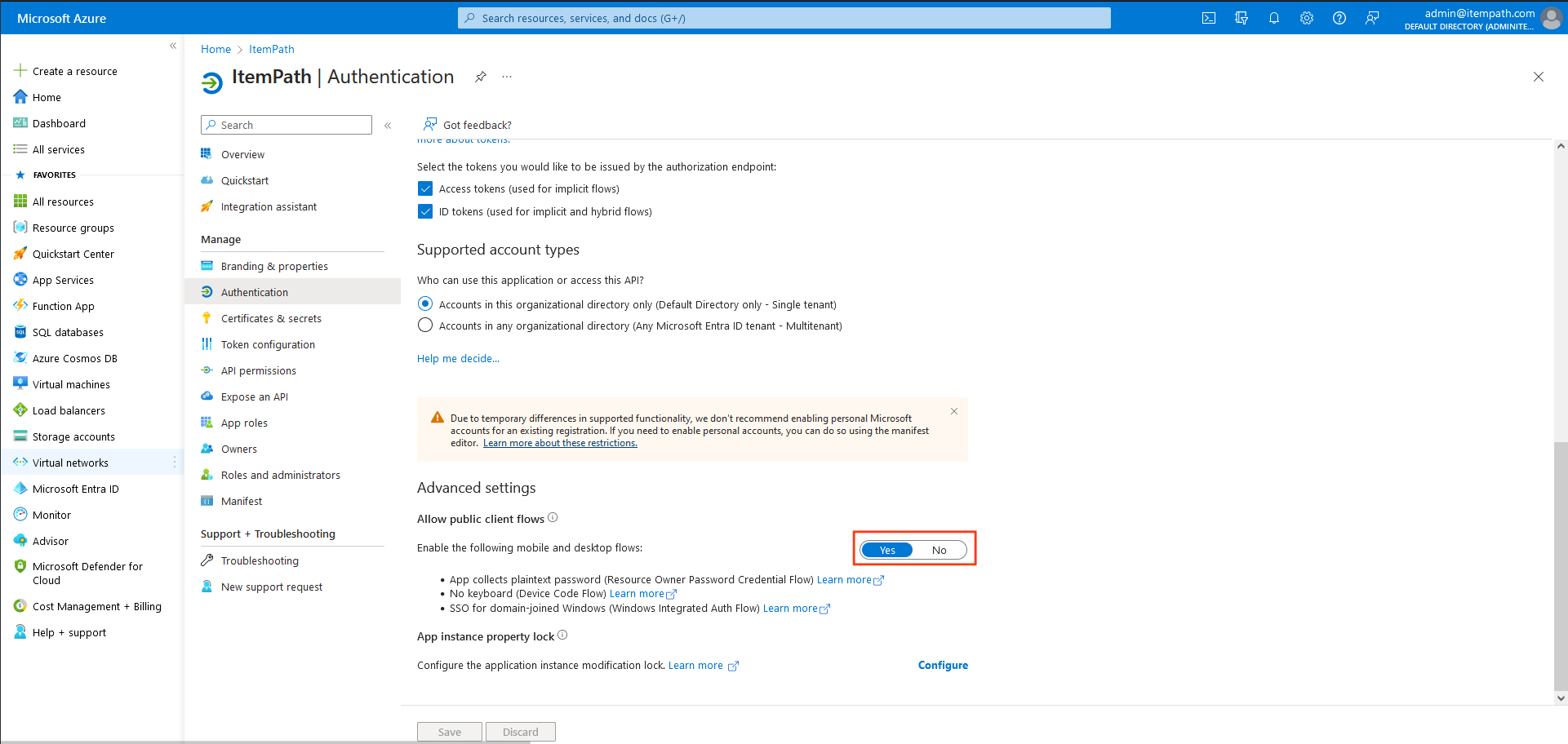Open the top bar feedback icon

1372,18
